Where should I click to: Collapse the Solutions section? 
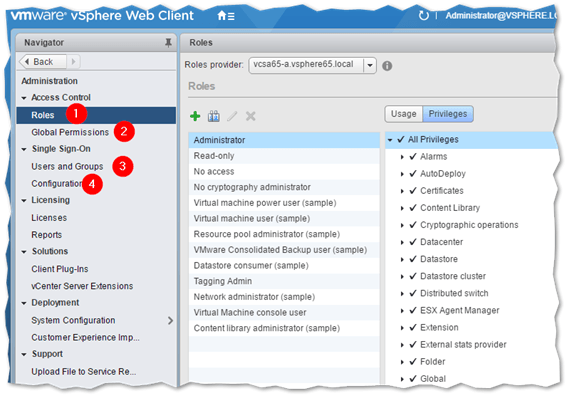(x=24, y=252)
